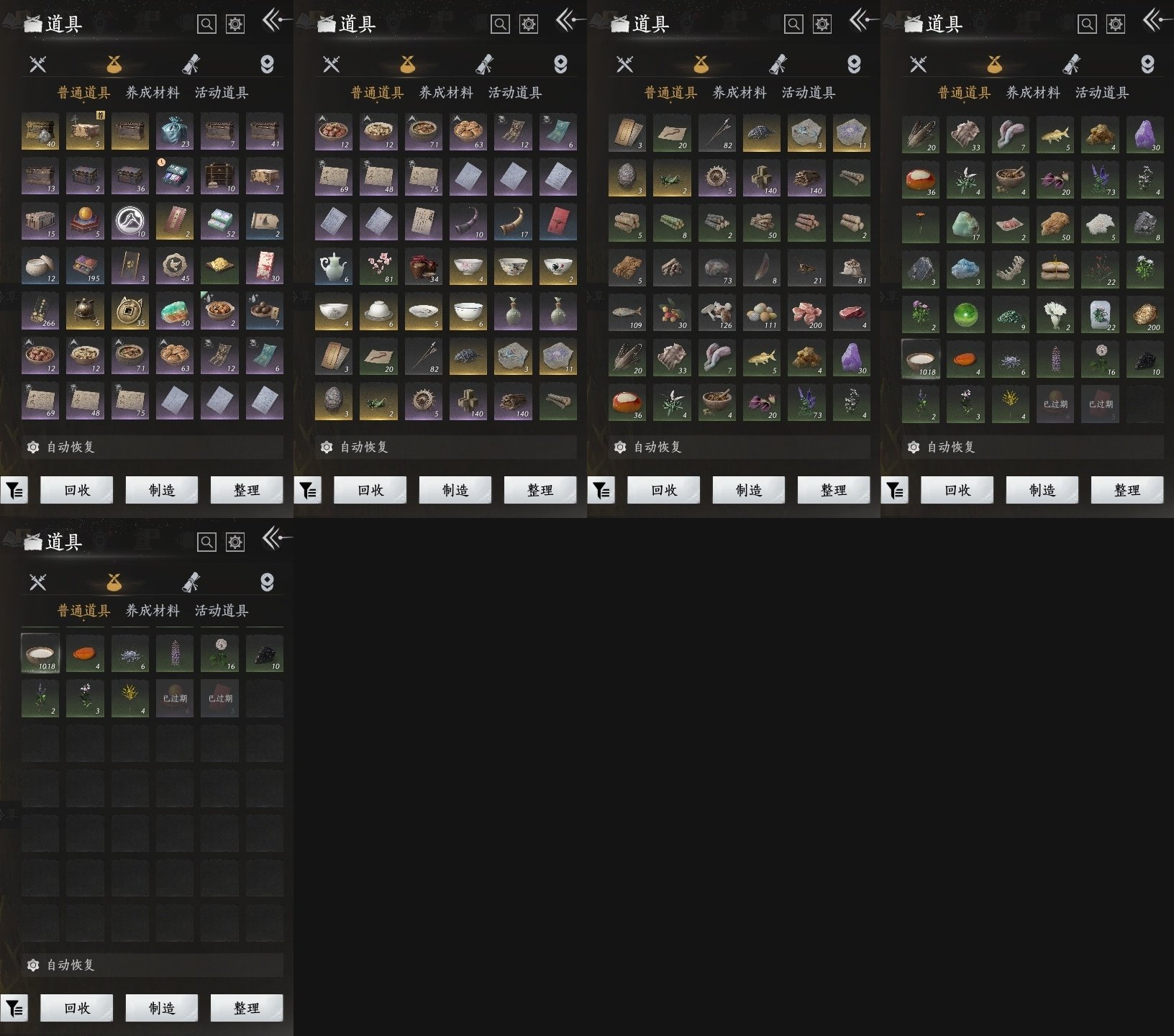Click the silver fish stack showing 109
The width and height of the screenshot is (1174, 1036).
tap(627, 312)
